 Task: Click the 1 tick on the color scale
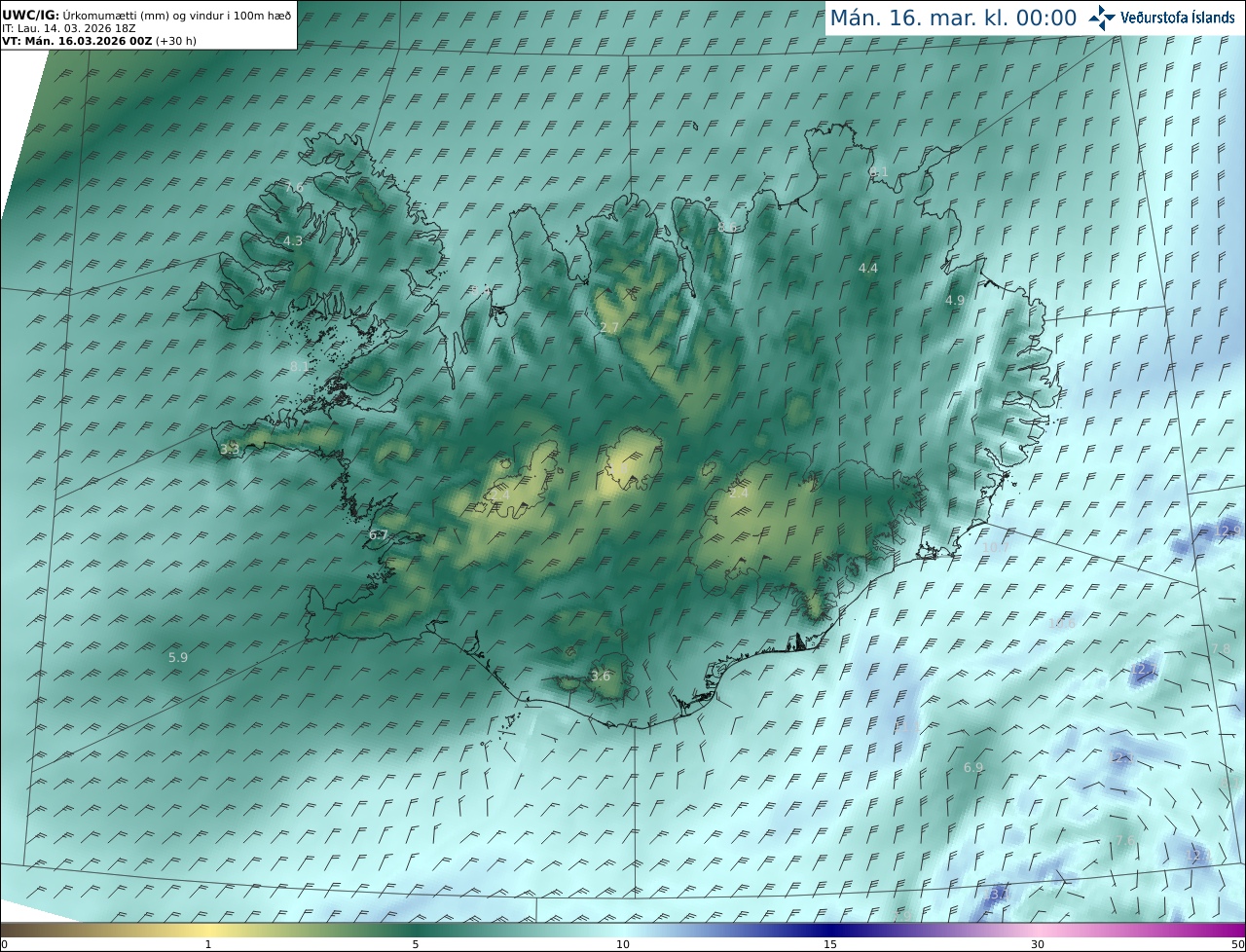[x=208, y=944]
